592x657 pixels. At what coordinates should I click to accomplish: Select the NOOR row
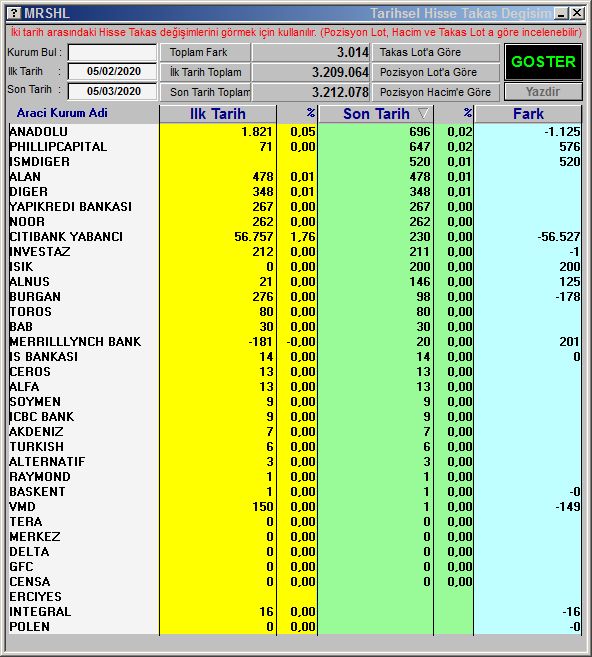click(x=295, y=222)
